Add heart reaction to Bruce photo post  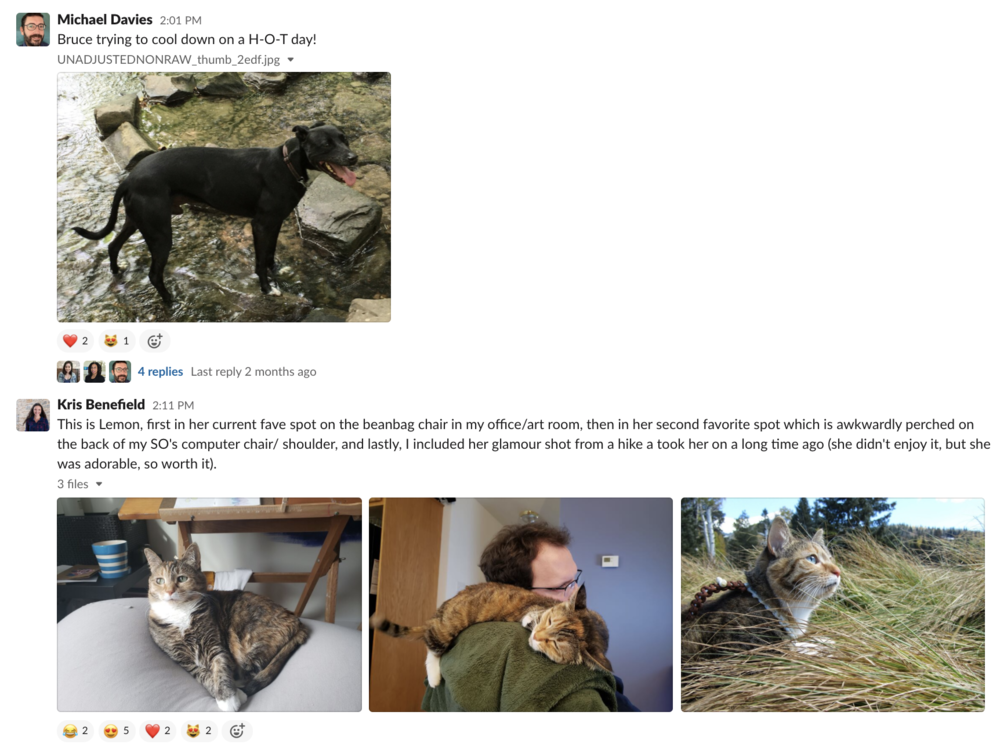pos(75,341)
